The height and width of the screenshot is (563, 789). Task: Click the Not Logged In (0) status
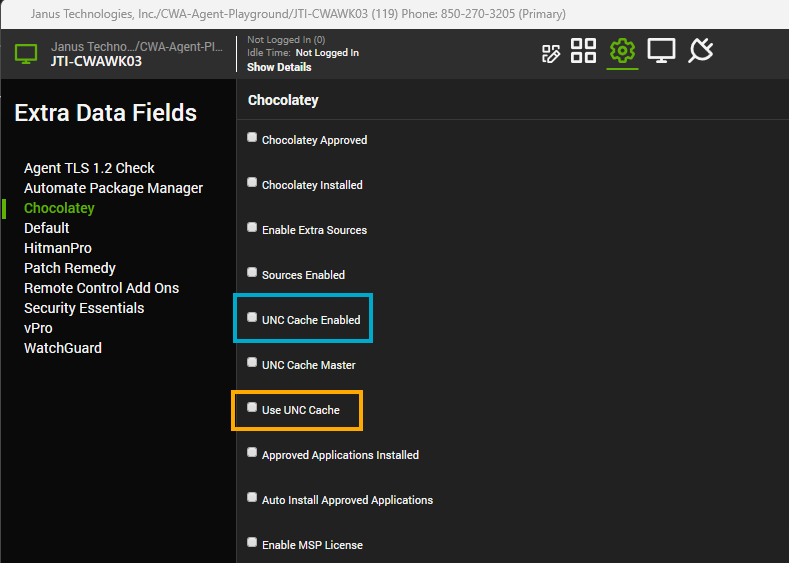pos(286,40)
